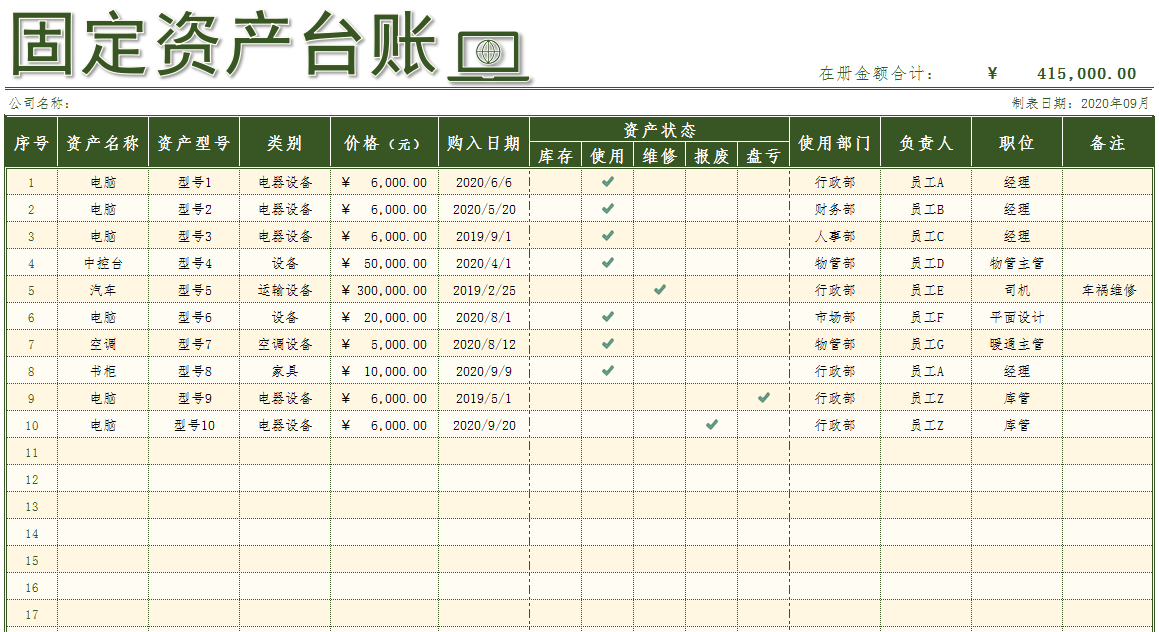Select the 型号10 model cell
1159x632 pixels.
pyautogui.click(x=194, y=425)
